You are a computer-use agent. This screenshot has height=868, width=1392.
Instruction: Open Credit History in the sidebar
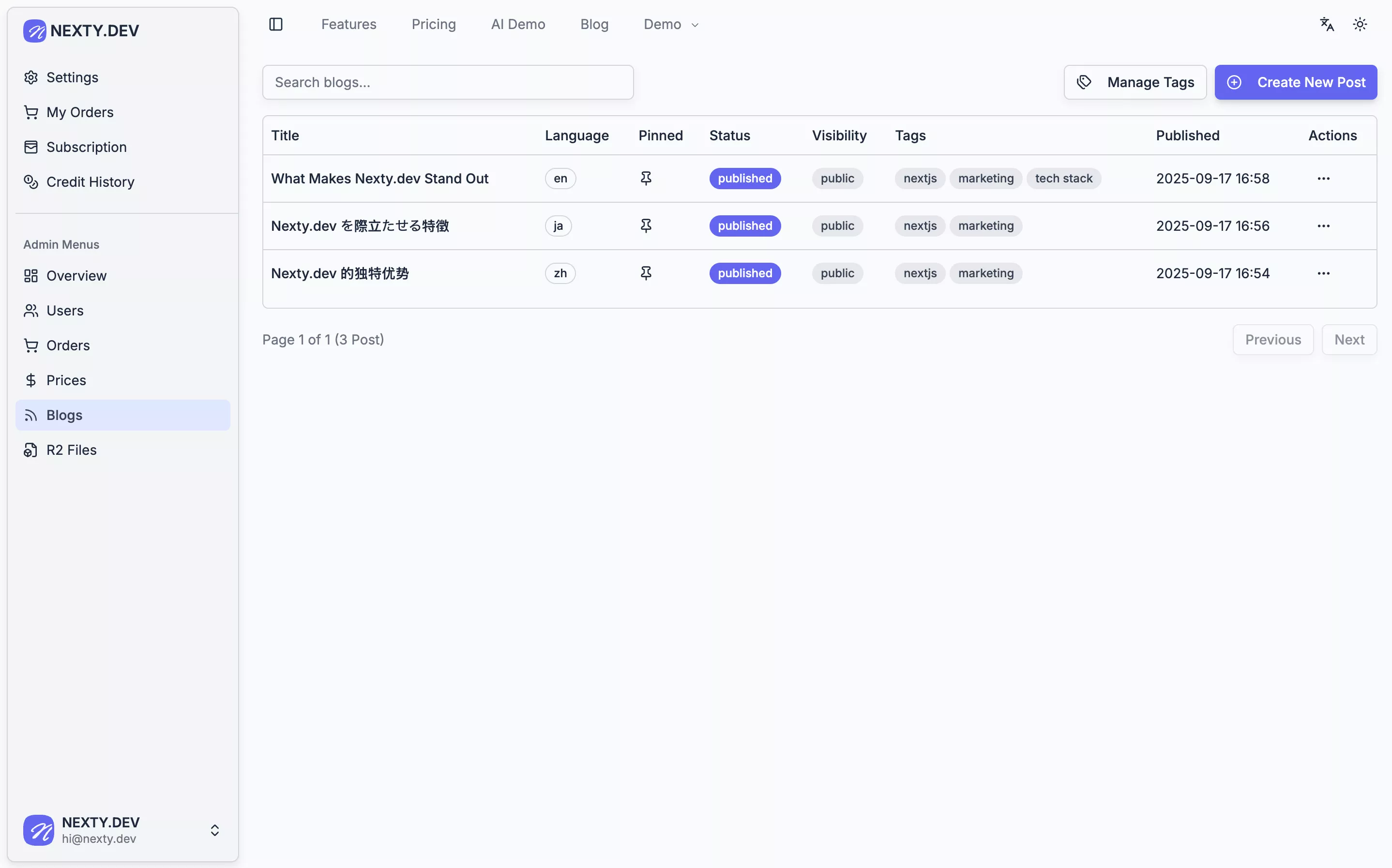point(90,182)
